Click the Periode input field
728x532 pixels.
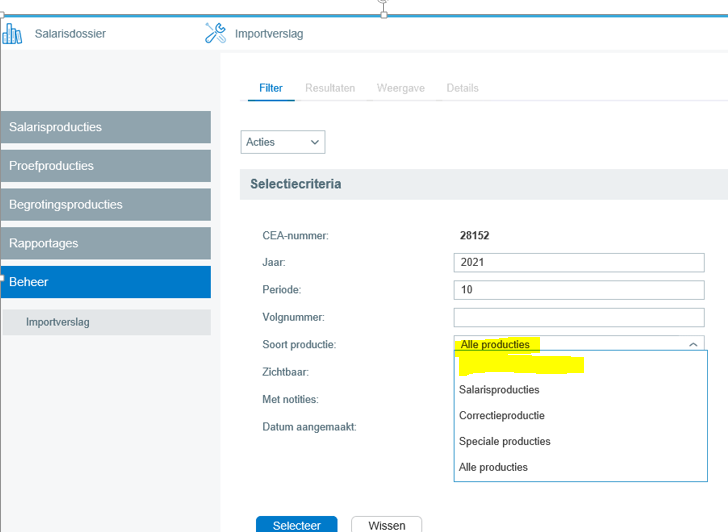coord(579,290)
